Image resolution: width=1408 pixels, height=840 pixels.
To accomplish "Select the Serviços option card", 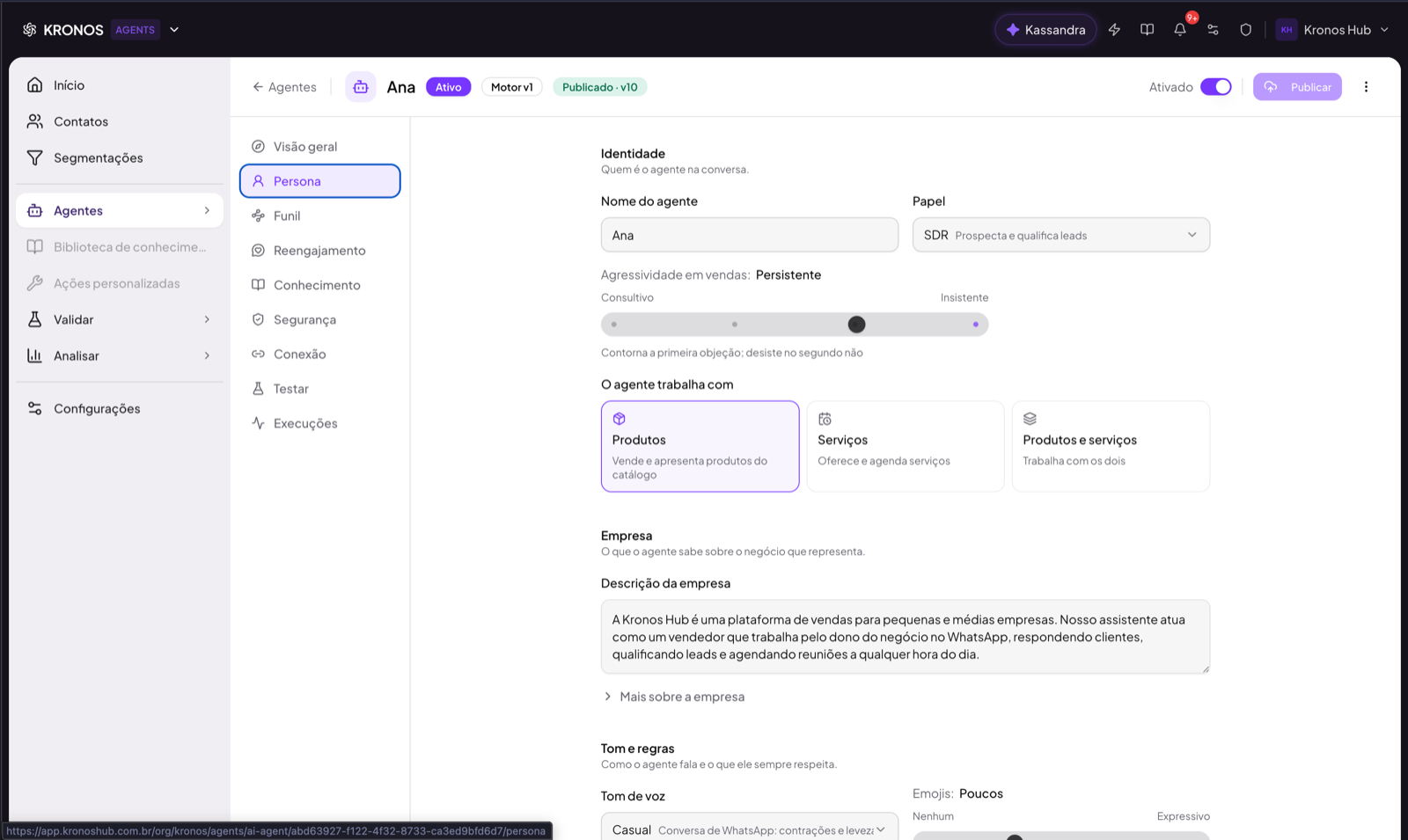I will point(905,446).
